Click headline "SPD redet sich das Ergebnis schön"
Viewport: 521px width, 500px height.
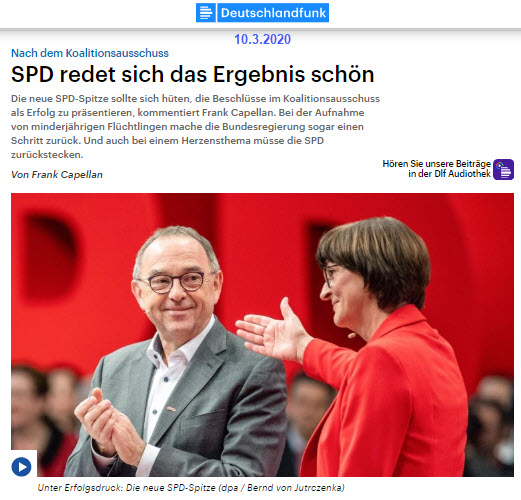(x=193, y=74)
